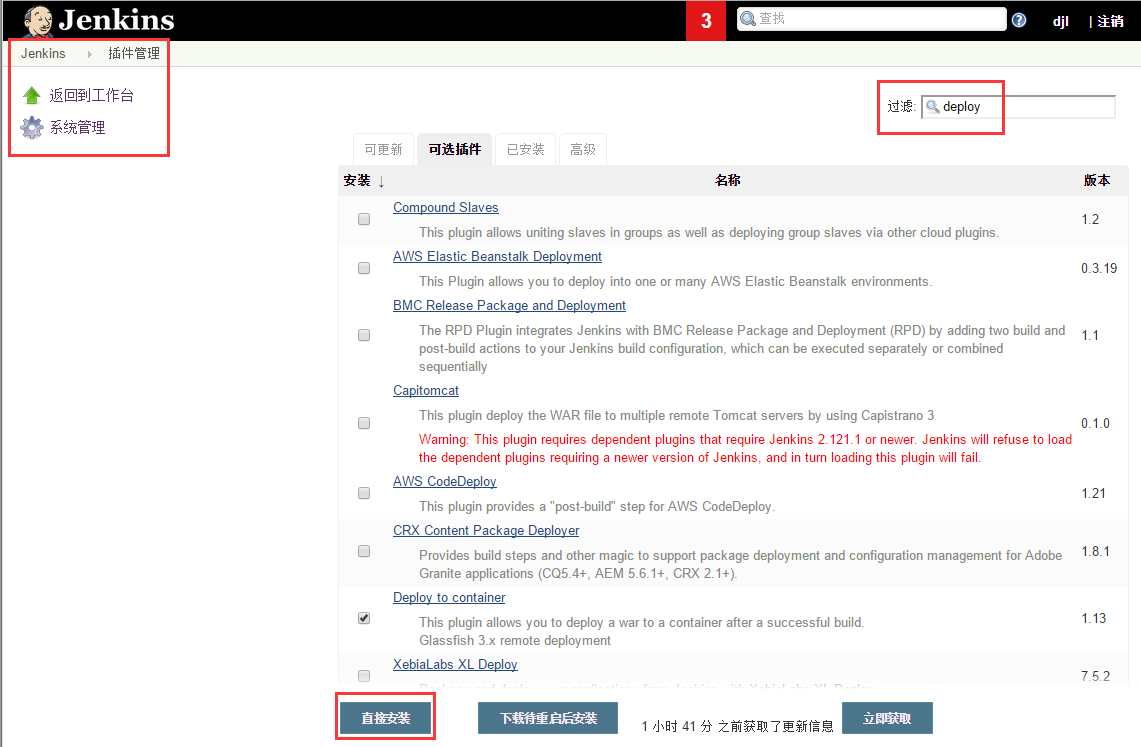Open the AWS CodeDeploy link
The image size is (1141, 747).
(x=445, y=482)
